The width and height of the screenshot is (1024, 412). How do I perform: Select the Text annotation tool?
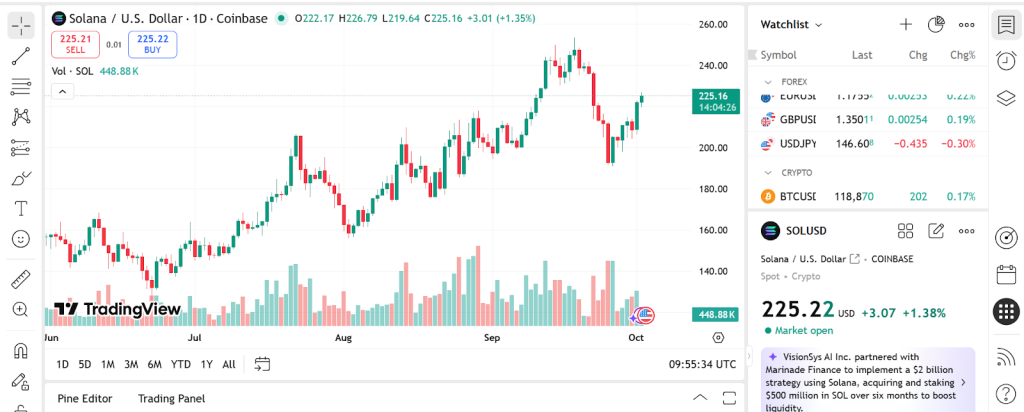tap(22, 209)
